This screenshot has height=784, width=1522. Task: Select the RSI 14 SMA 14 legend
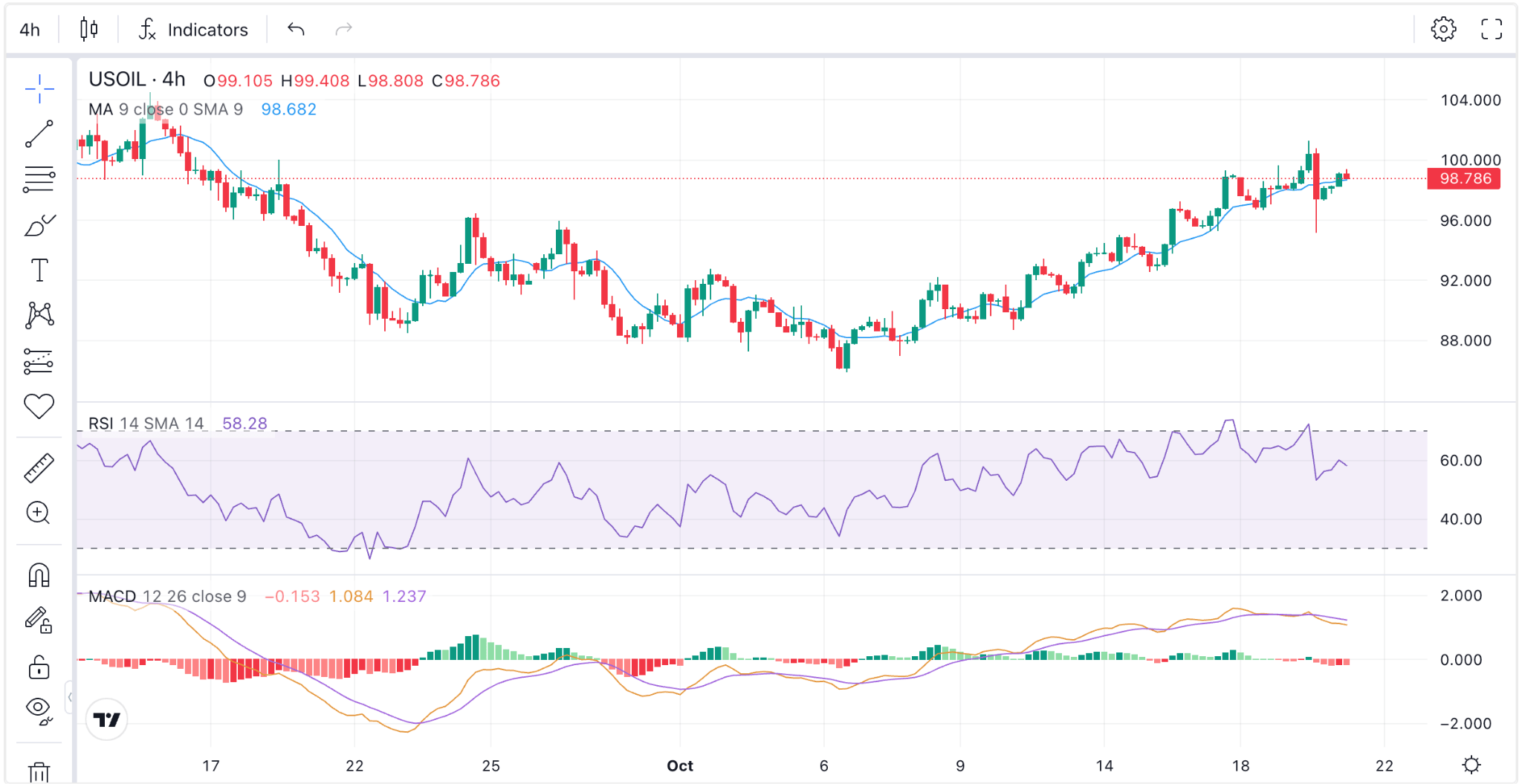(146, 424)
